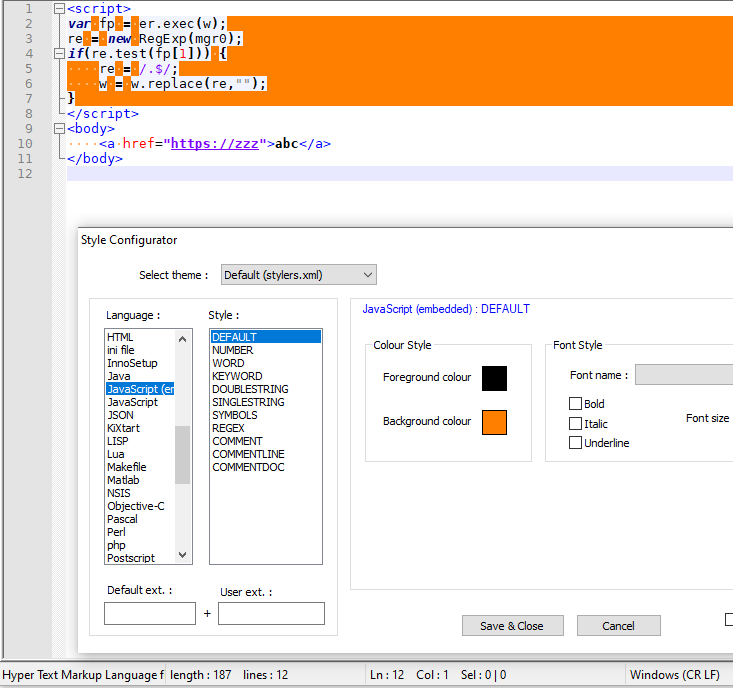
Task: Enable the Underline font style checkbox
Action: tap(575, 443)
